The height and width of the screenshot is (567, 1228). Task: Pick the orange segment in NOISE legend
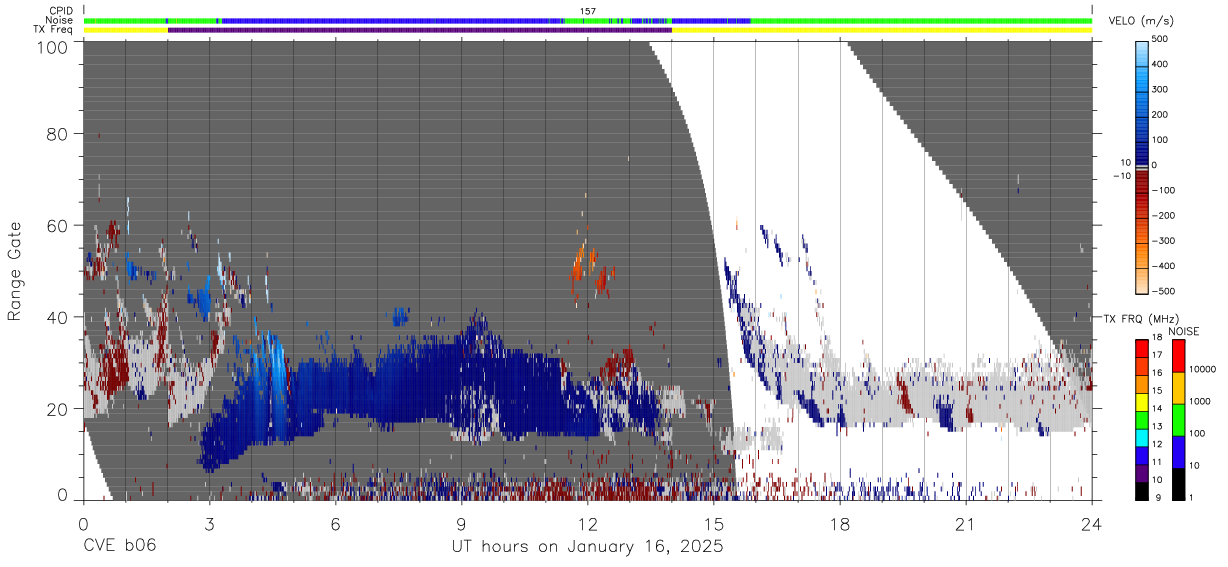point(1181,386)
